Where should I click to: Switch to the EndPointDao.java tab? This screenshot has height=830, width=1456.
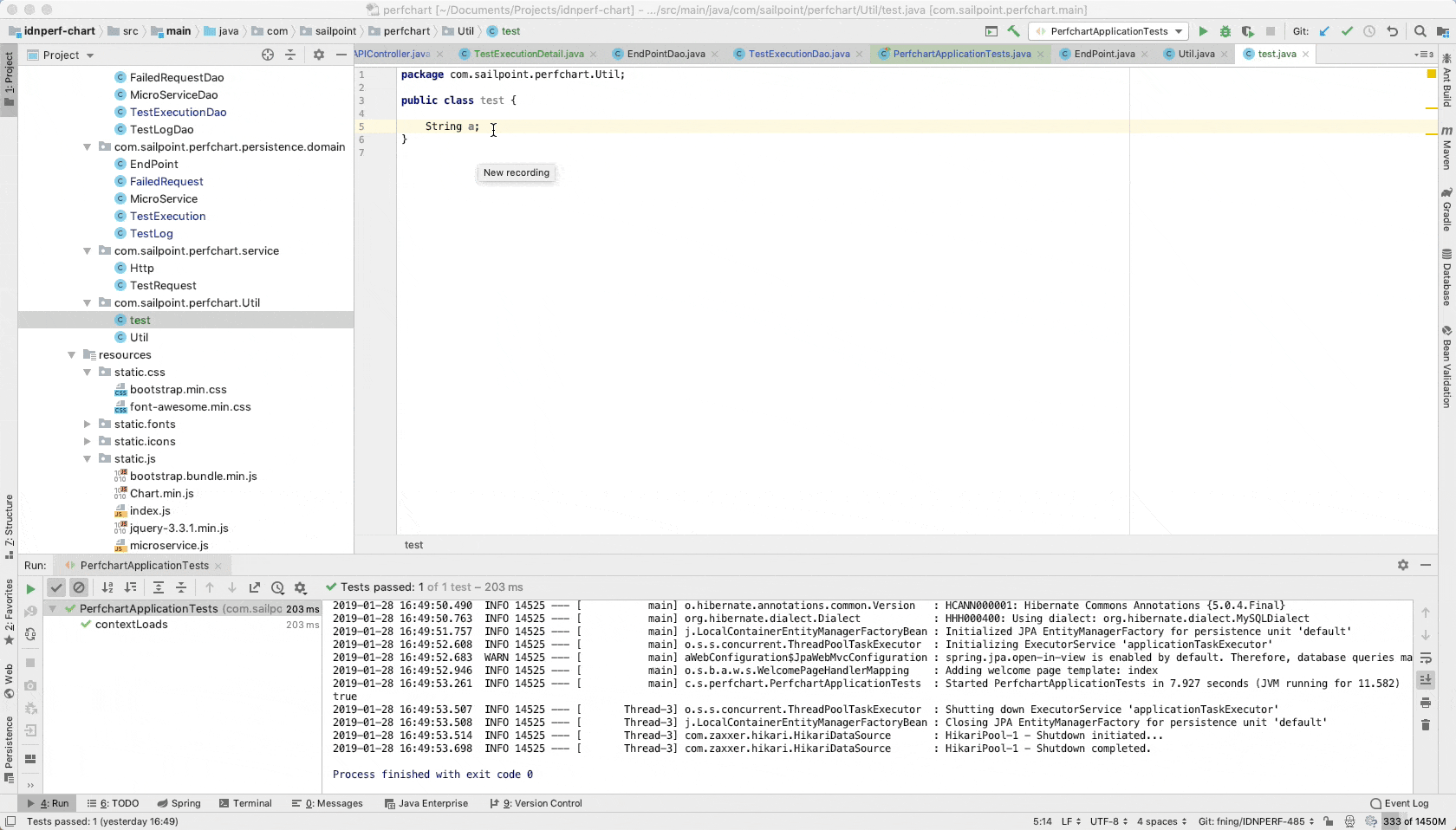tap(666, 54)
